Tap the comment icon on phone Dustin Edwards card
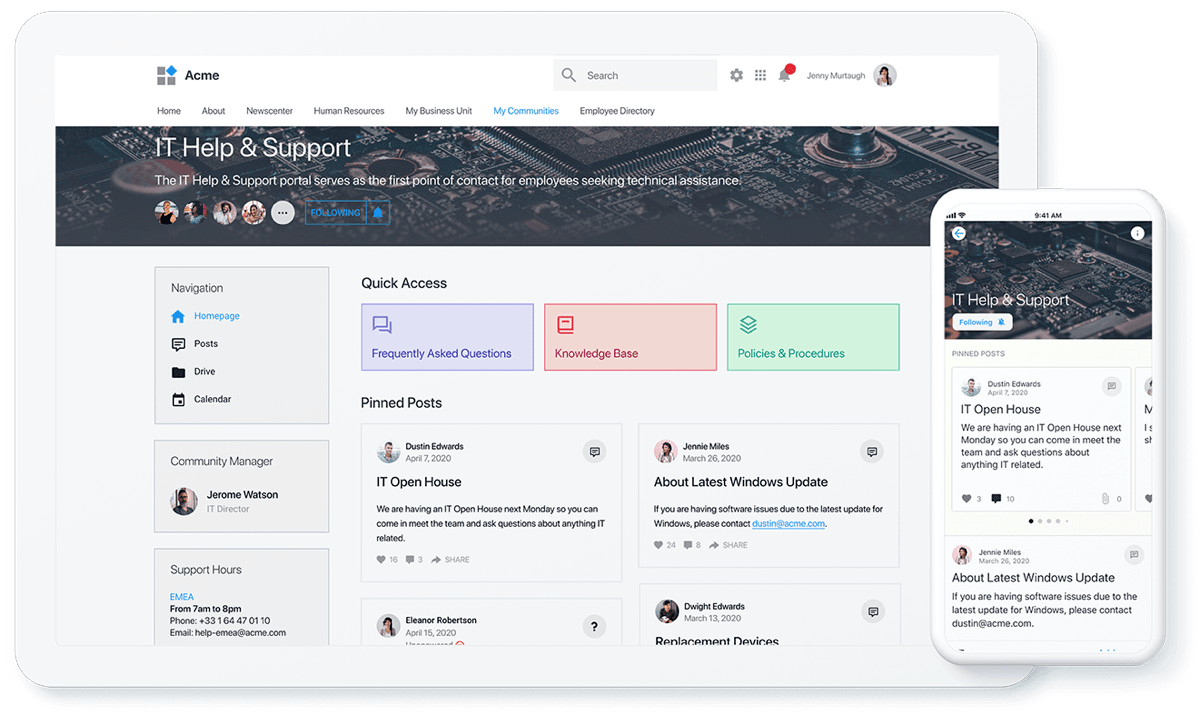Viewport: 1200px width, 715px height. click(x=1111, y=386)
